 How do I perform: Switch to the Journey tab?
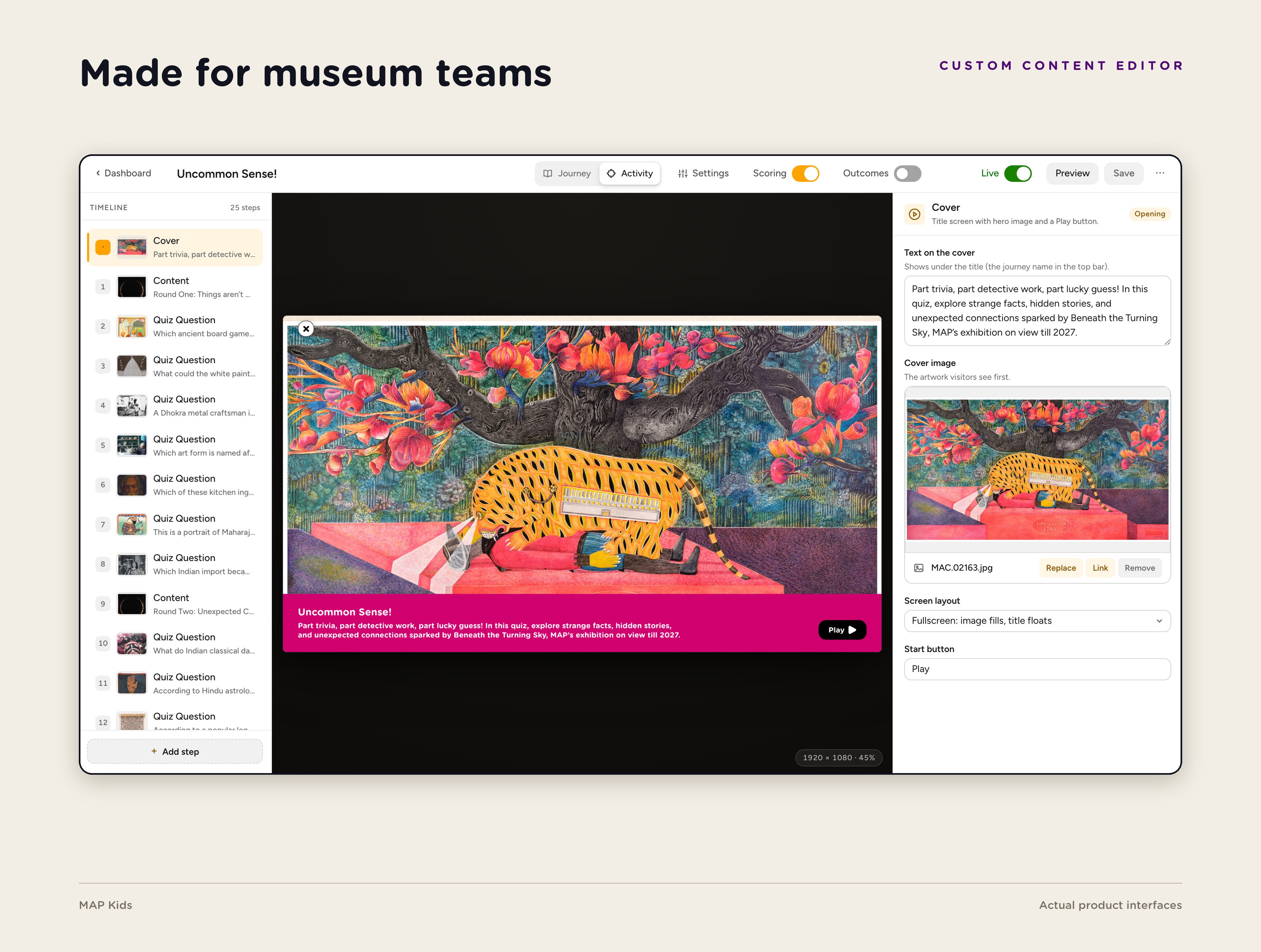point(567,173)
